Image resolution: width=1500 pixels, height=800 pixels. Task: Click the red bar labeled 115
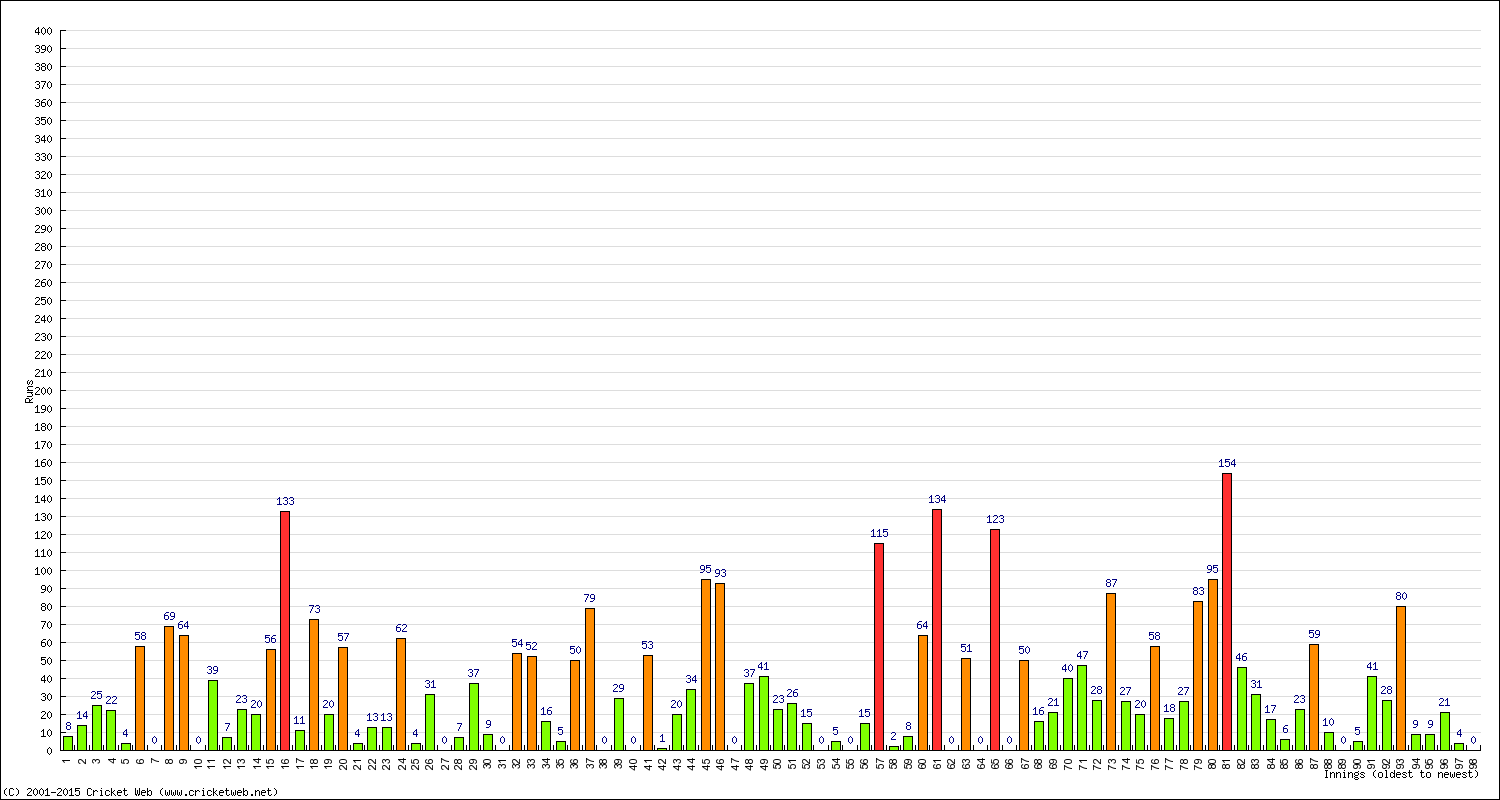879,647
